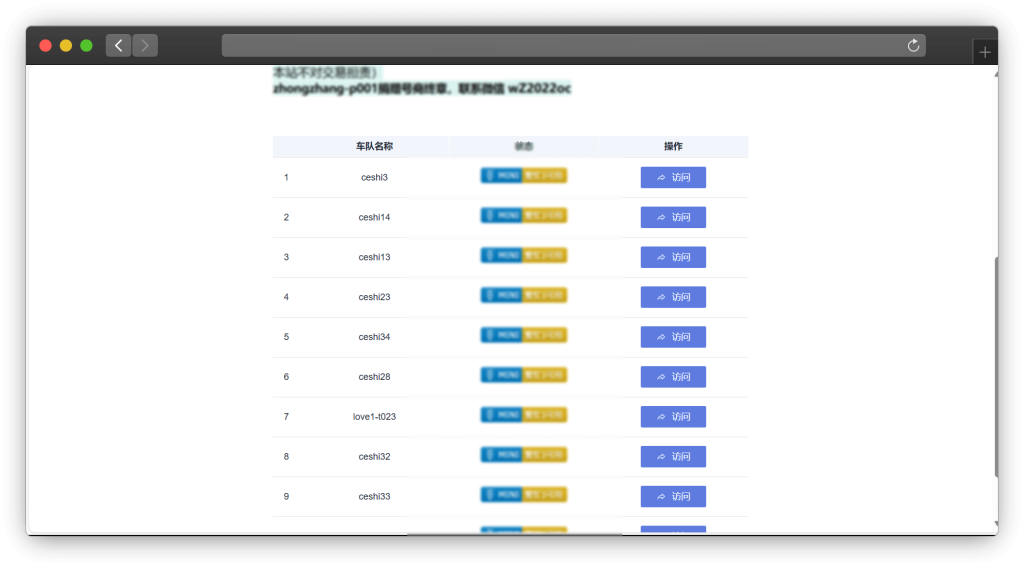
Task: Click the status badge in the love1-t023 row
Action: [x=523, y=415]
